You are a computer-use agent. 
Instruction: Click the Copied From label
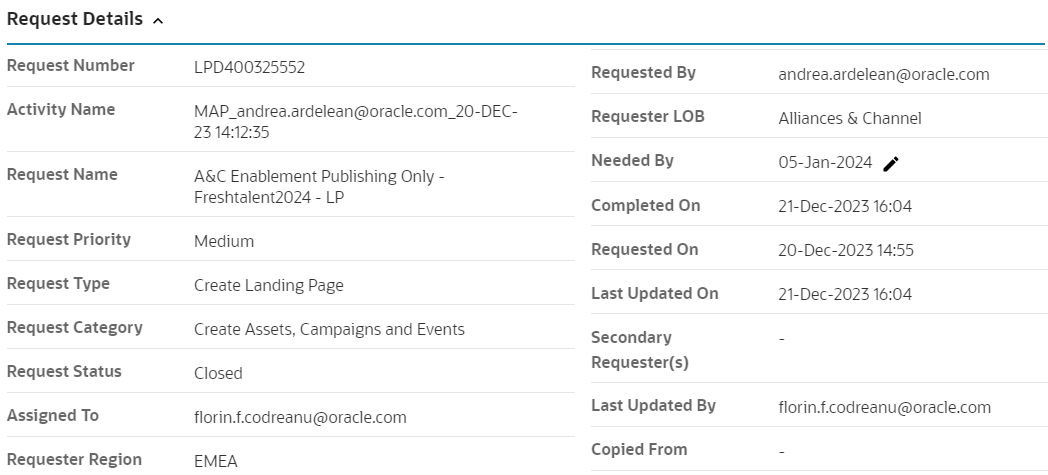(639, 450)
